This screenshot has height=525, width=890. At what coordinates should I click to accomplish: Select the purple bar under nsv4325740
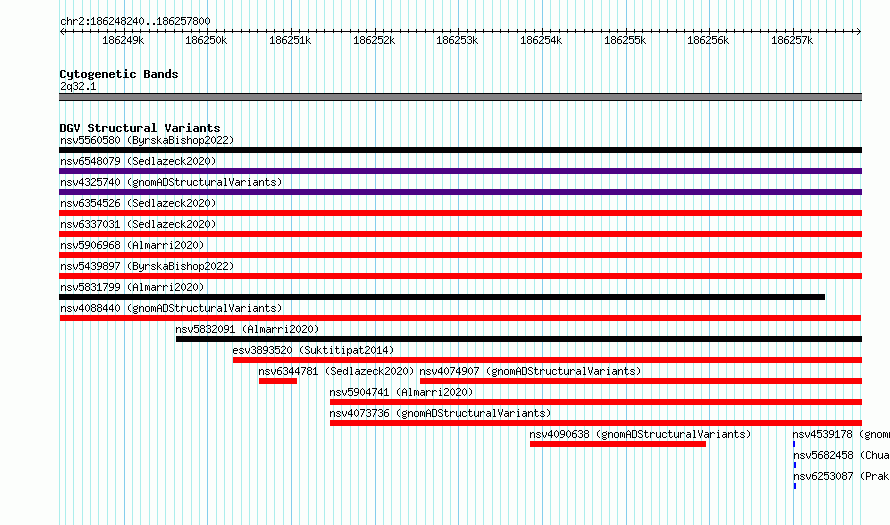(460, 192)
